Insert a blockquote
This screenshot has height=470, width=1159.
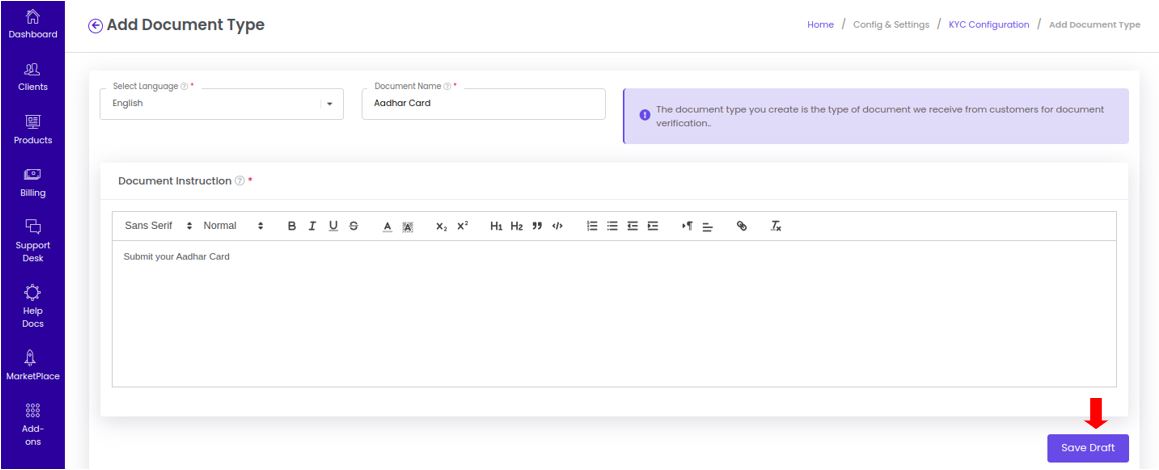point(537,226)
